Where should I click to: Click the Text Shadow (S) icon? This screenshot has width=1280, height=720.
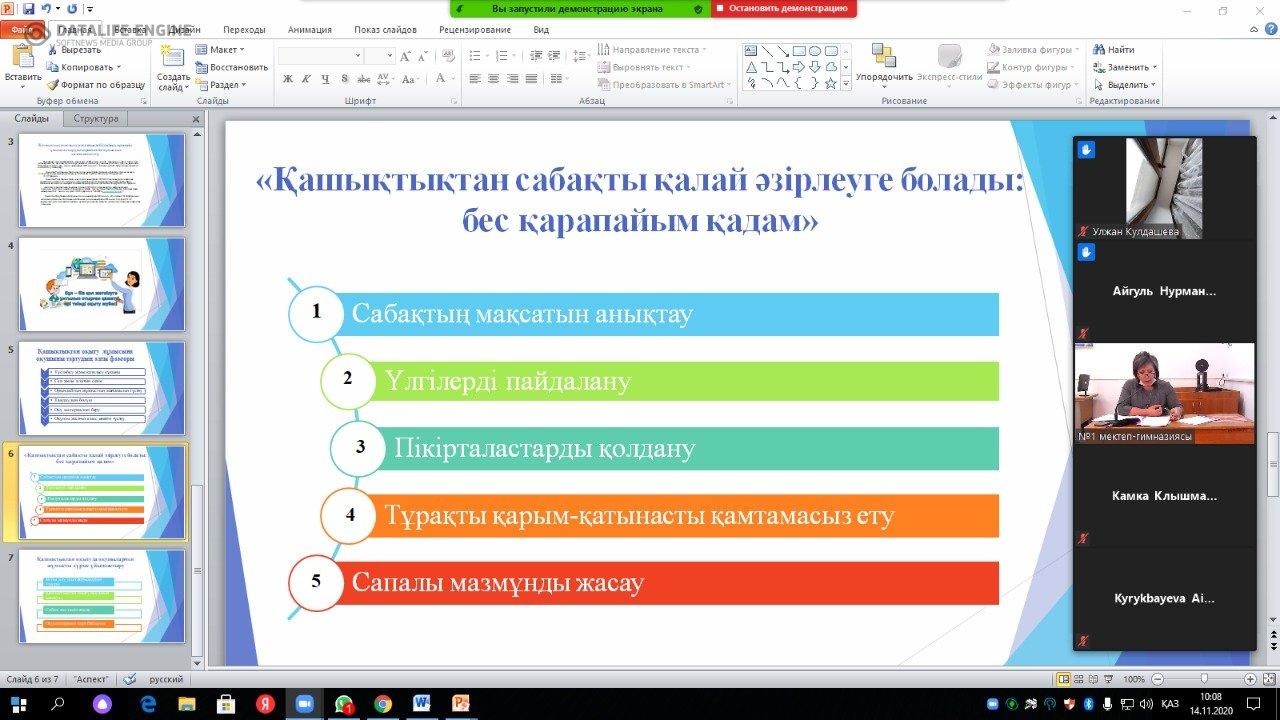[344, 79]
